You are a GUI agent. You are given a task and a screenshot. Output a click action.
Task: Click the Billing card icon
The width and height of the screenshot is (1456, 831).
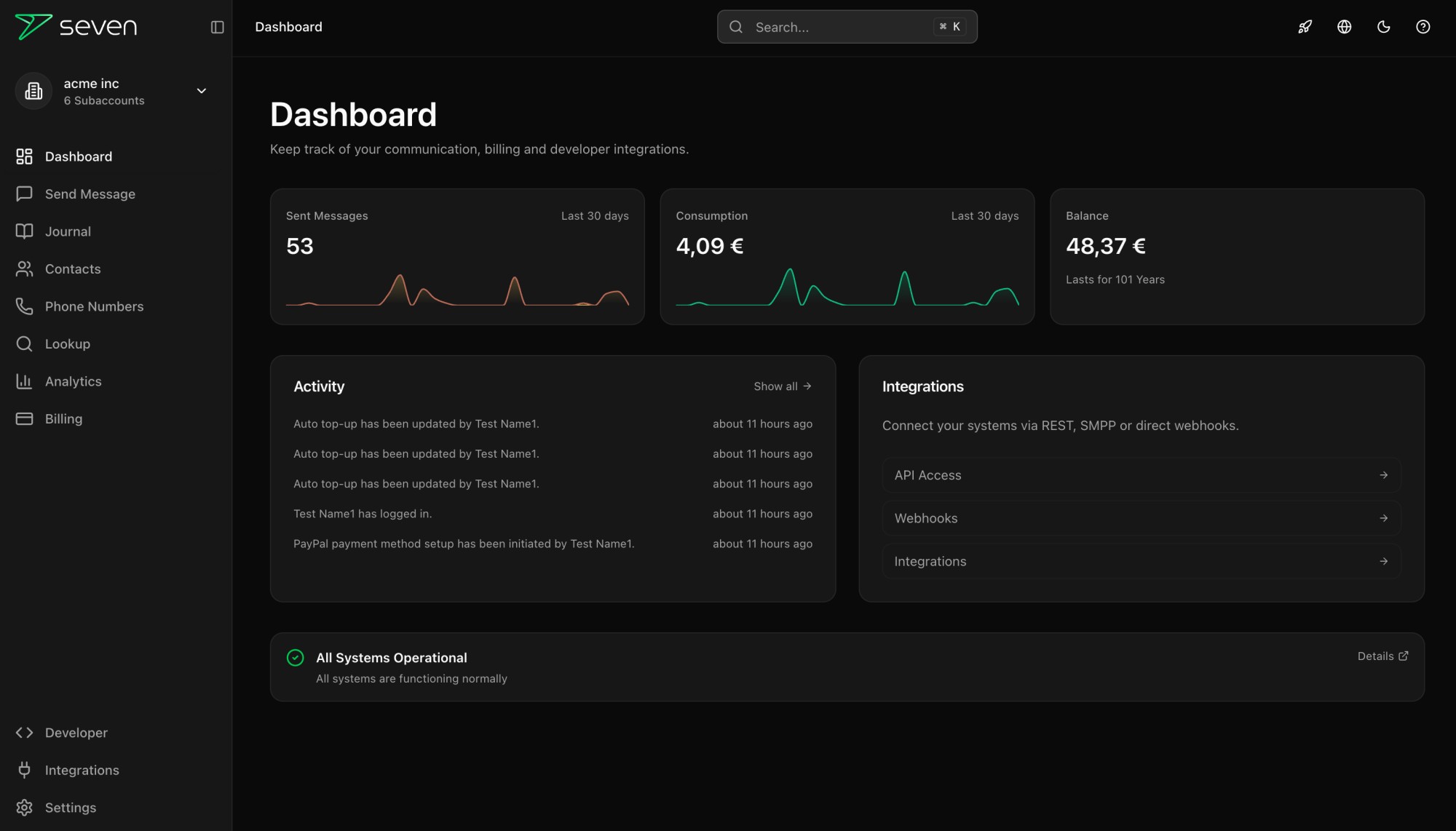coord(24,419)
